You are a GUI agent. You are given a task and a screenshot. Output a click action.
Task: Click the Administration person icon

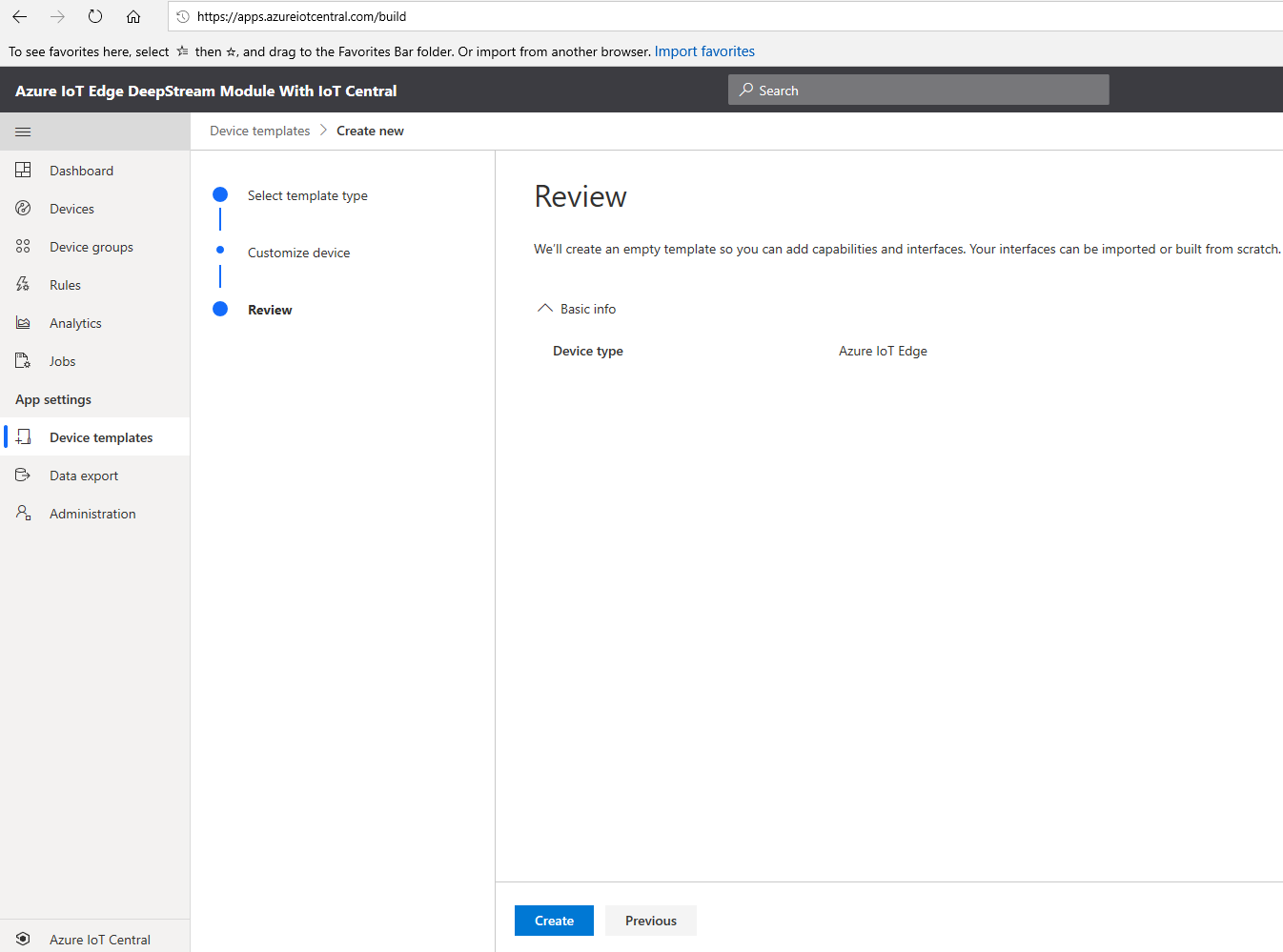23,513
